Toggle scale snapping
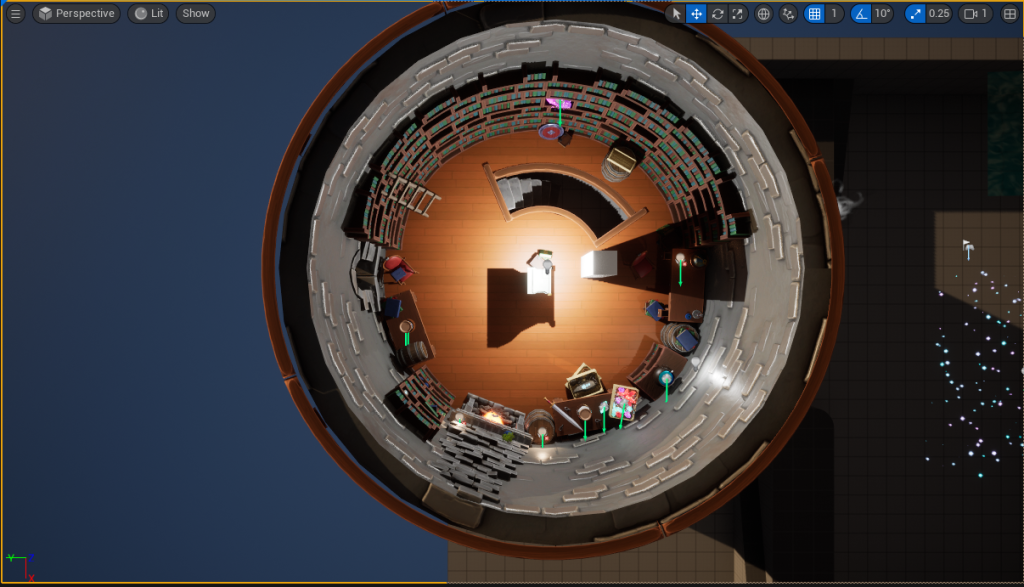Viewport: 1024px width, 587px height. coord(915,14)
